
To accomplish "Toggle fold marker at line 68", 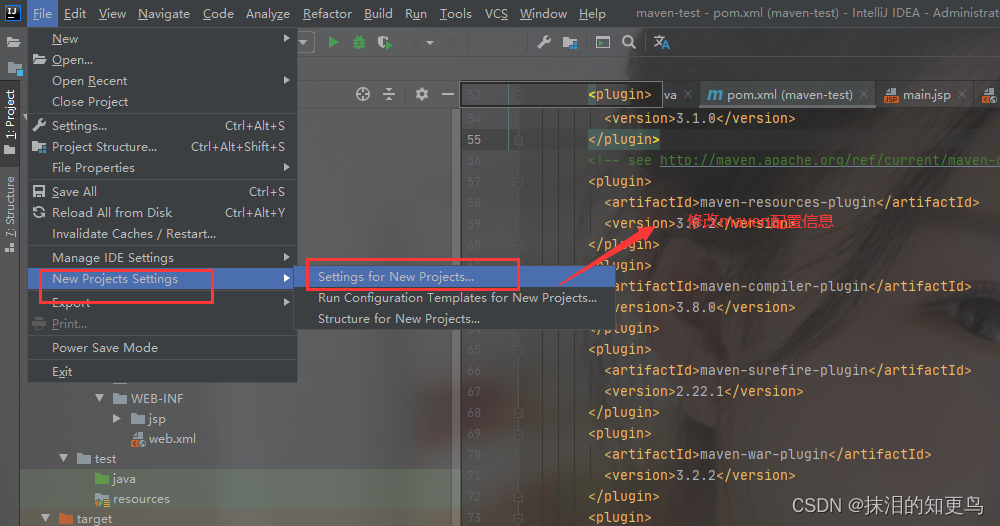I will tap(518, 413).
